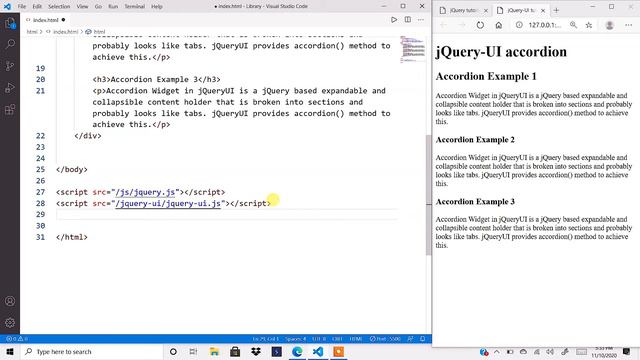Image resolution: width=640 pixels, height=360 pixels.
Task: Open the Edit menu
Action: [37, 7]
